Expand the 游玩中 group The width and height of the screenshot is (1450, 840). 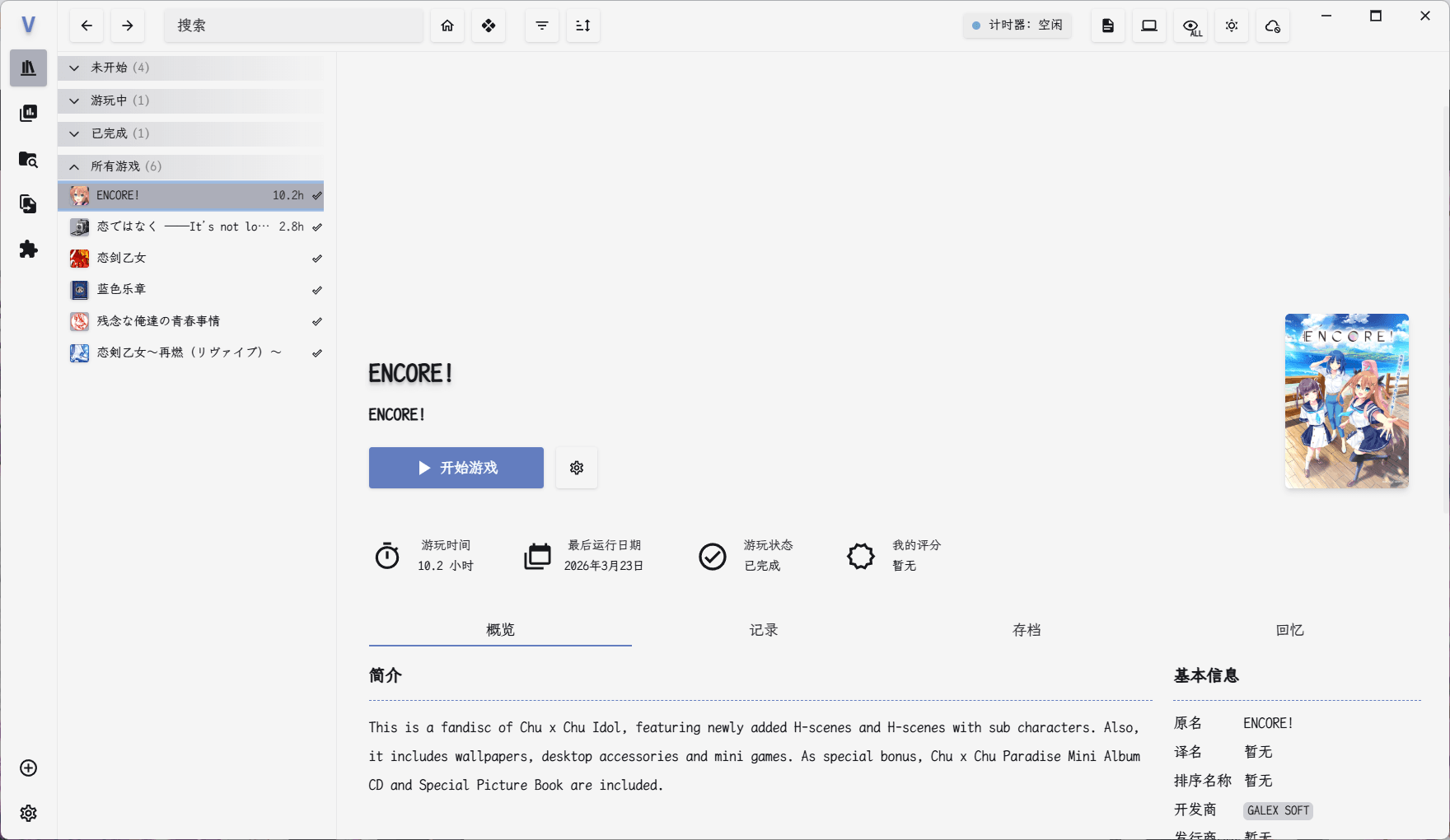[75, 100]
